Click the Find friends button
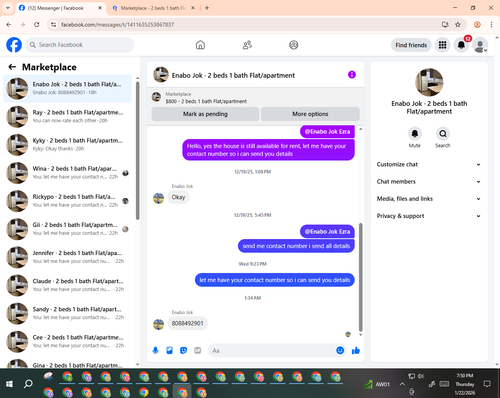The image size is (500, 398). click(x=411, y=45)
